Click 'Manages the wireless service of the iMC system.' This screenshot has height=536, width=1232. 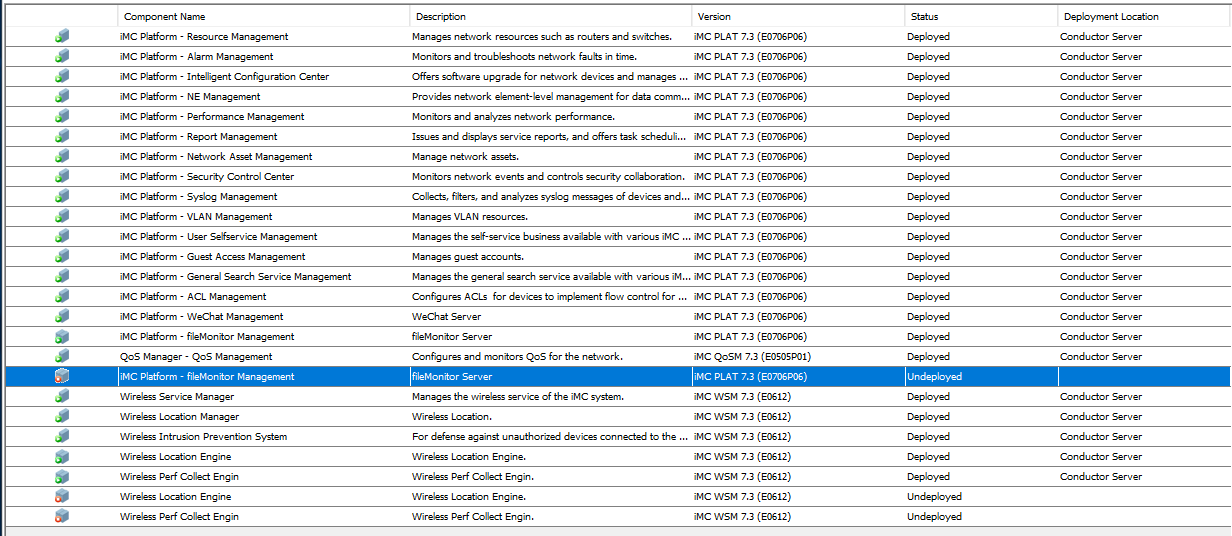click(x=518, y=397)
